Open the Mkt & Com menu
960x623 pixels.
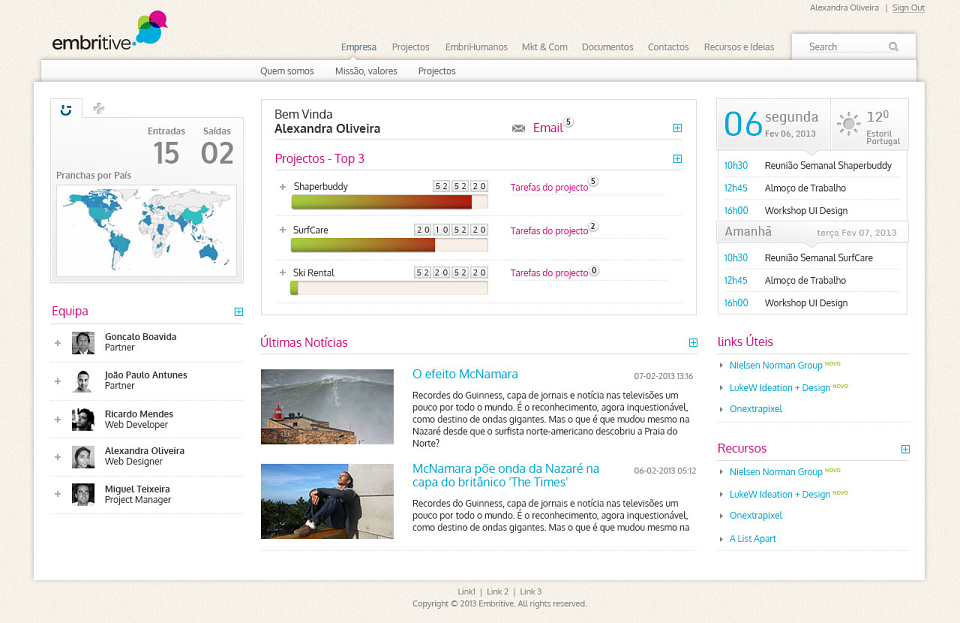(x=544, y=47)
